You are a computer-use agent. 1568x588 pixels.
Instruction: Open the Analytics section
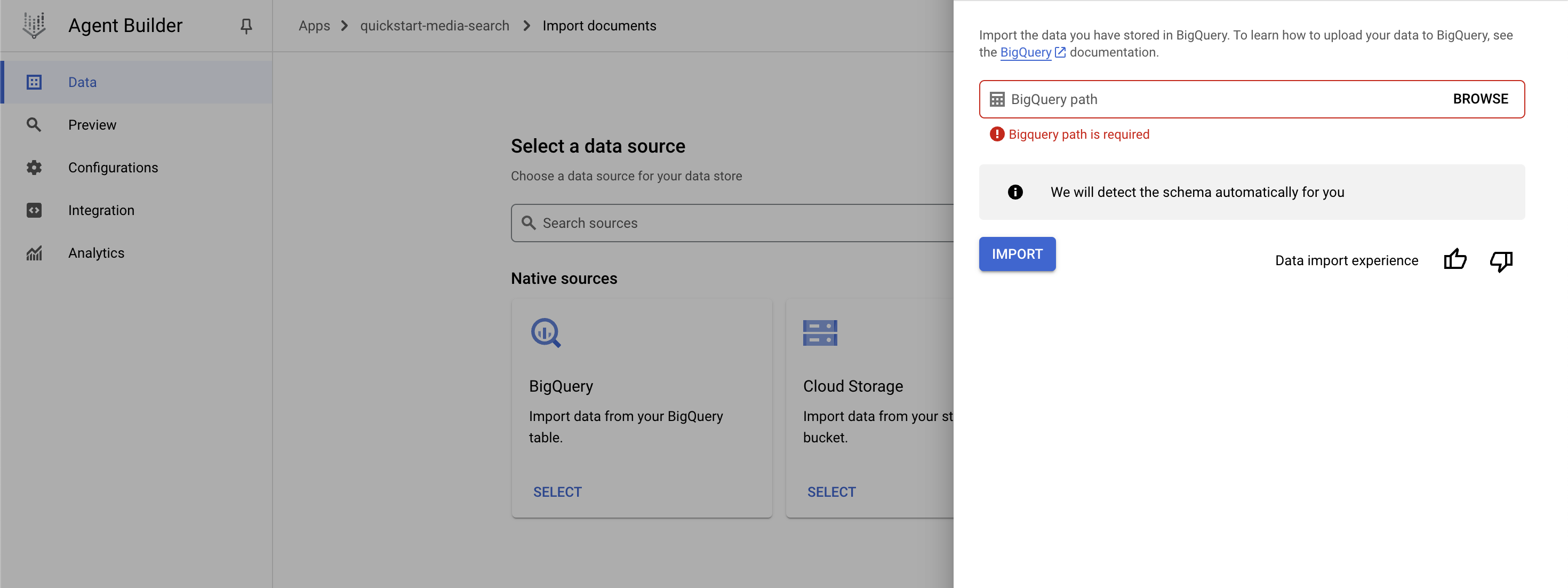(x=96, y=252)
